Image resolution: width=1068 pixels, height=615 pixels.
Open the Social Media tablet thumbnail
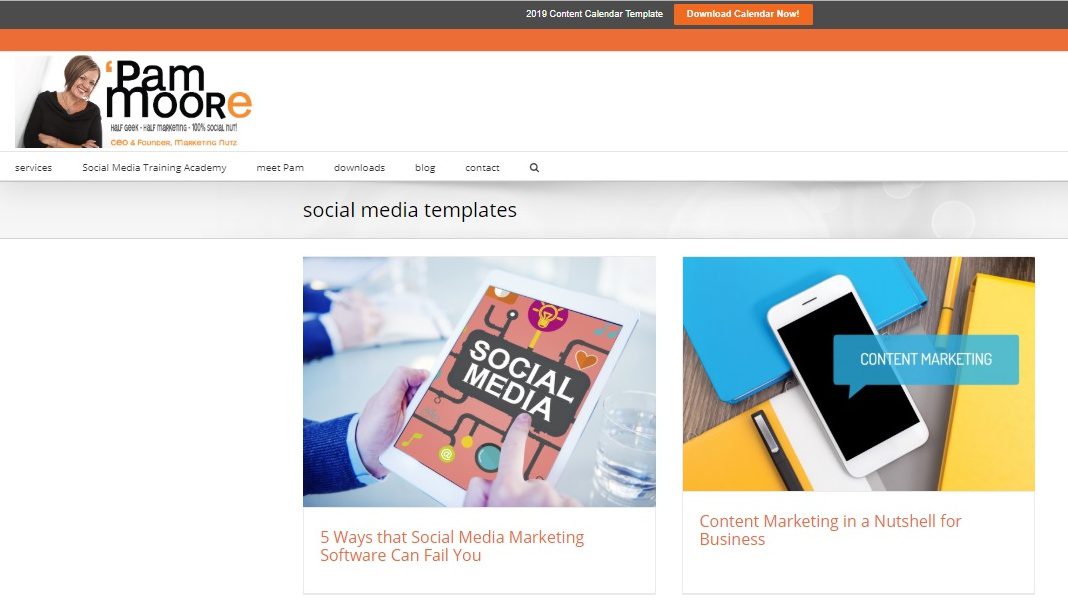(x=480, y=381)
